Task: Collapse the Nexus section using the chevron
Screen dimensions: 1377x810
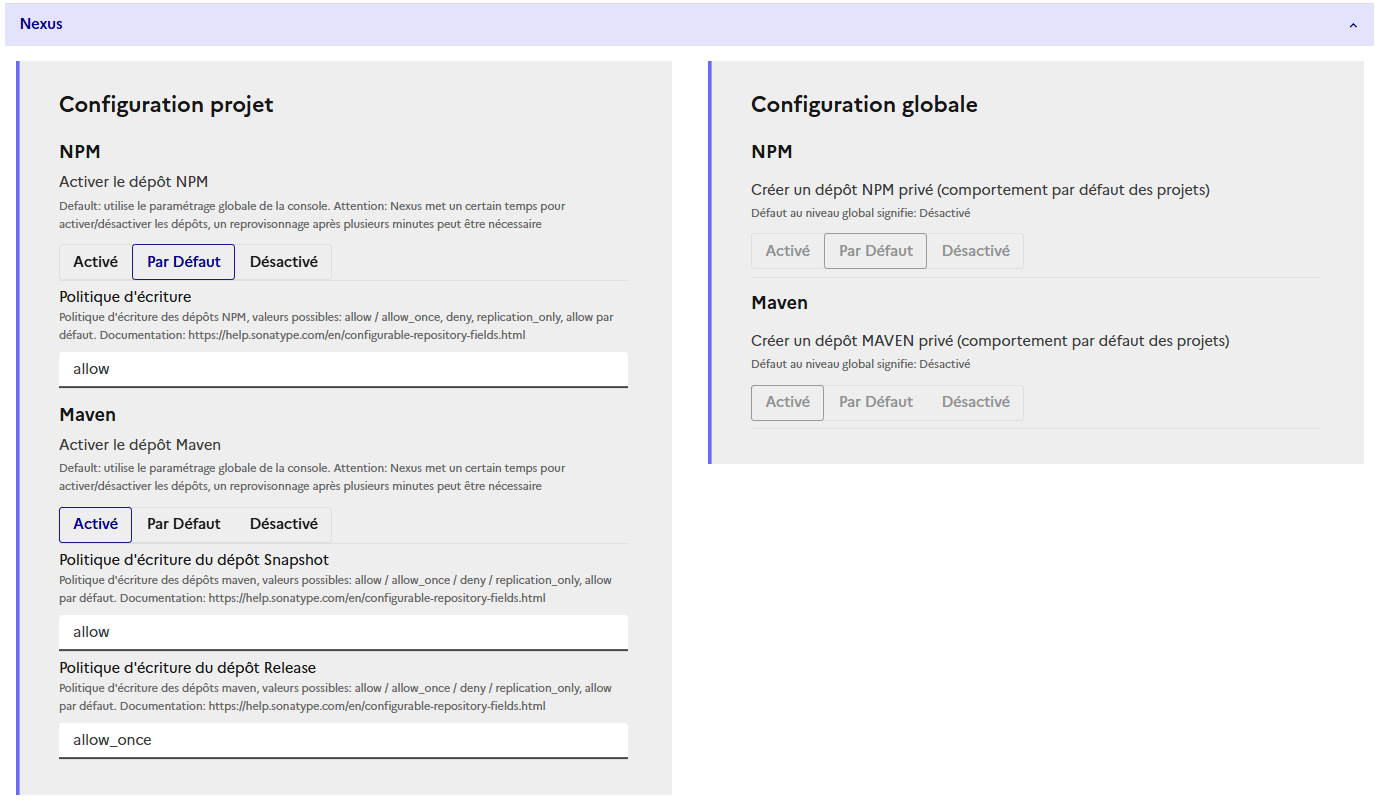Action: pos(1352,23)
